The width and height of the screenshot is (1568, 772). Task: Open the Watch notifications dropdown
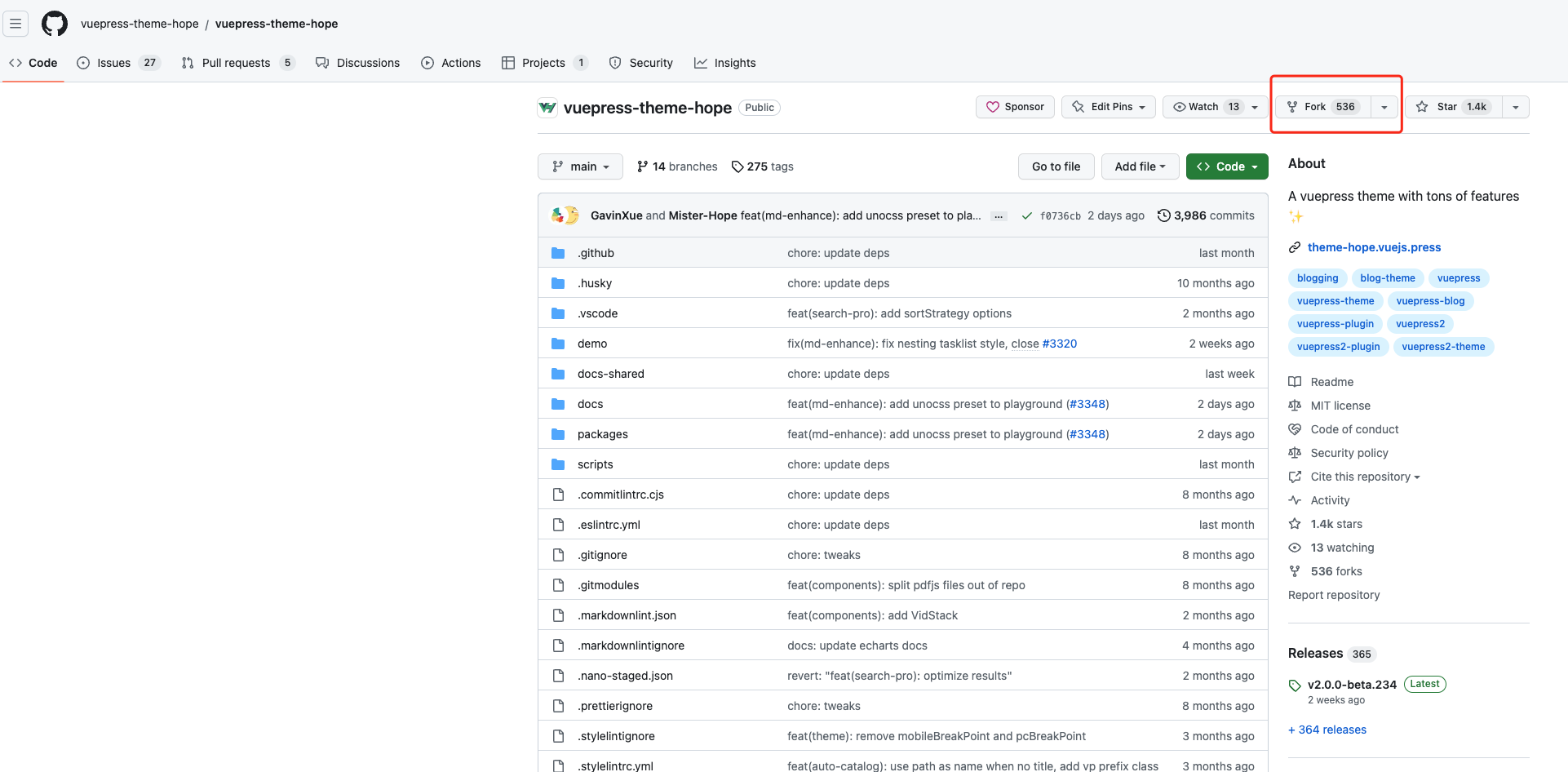pos(1216,107)
